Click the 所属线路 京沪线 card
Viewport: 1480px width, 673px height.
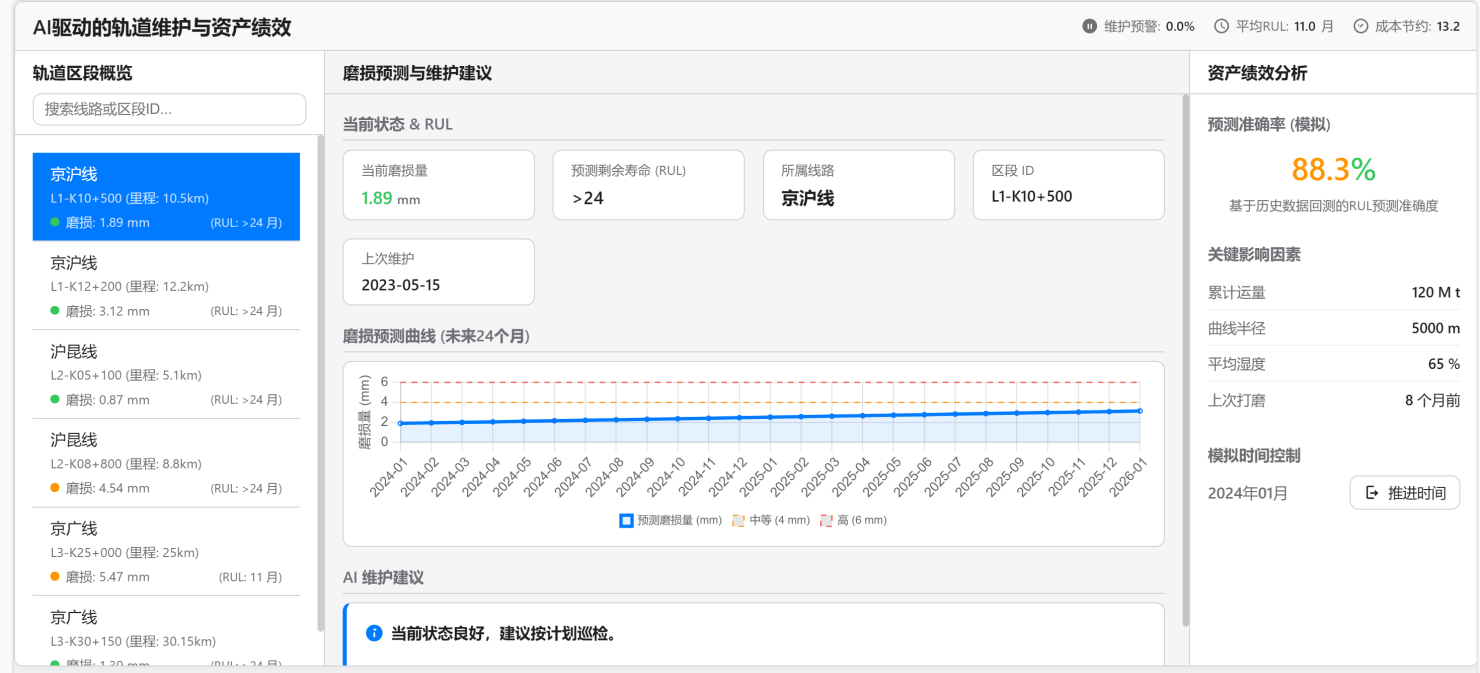(x=859, y=185)
